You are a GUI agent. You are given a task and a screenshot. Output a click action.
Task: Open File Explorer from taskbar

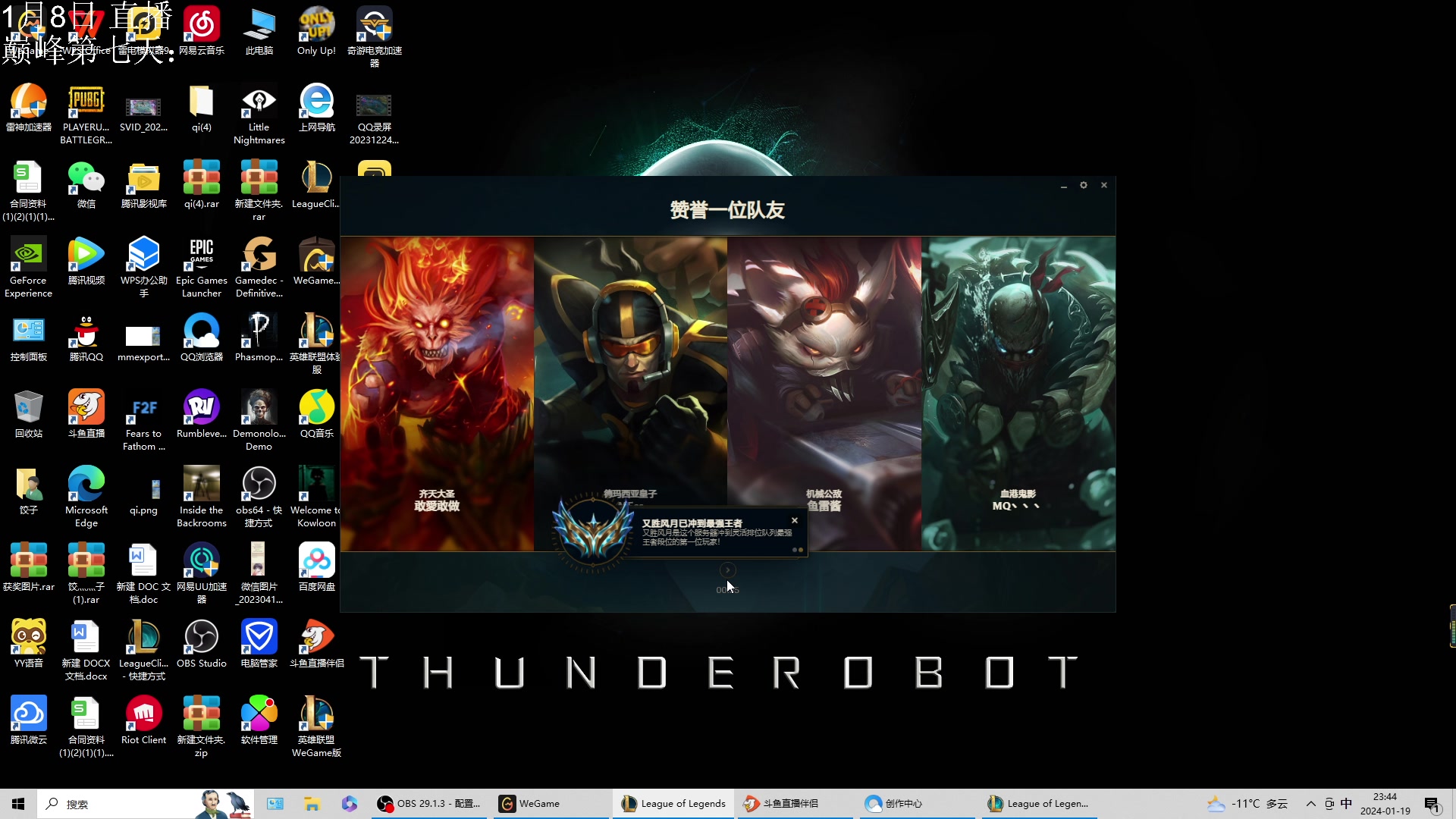[x=312, y=804]
